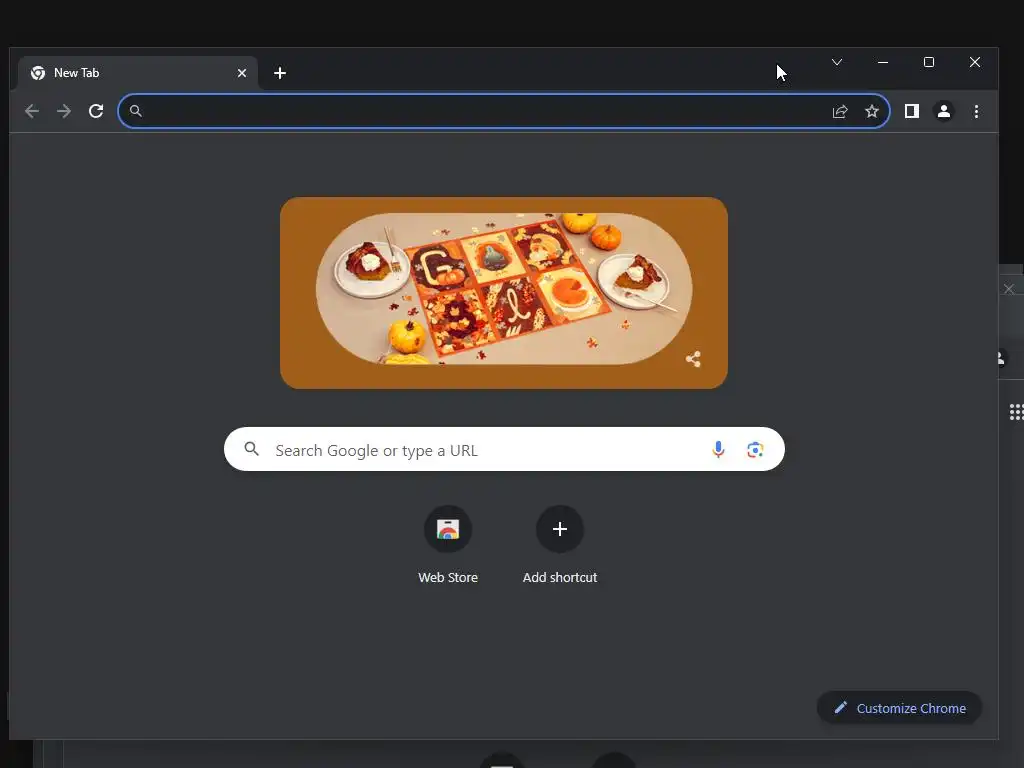Click the magnifier in the Google search box

(x=251, y=449)
